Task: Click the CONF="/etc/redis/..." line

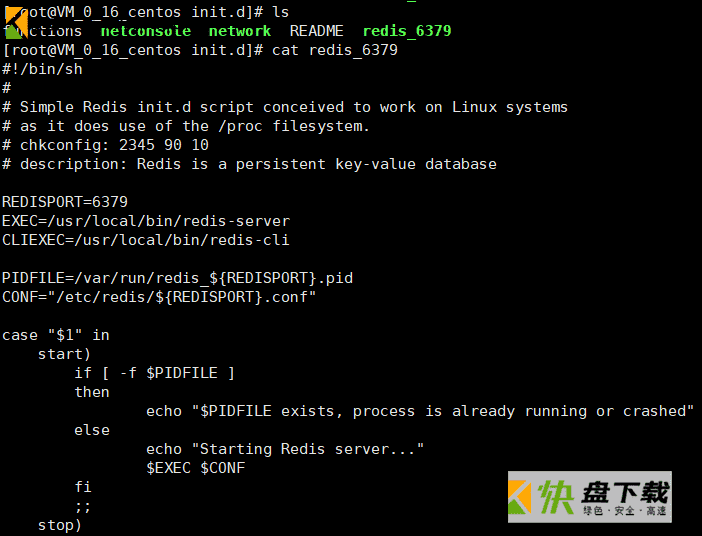Action: [x=159, y=297]
